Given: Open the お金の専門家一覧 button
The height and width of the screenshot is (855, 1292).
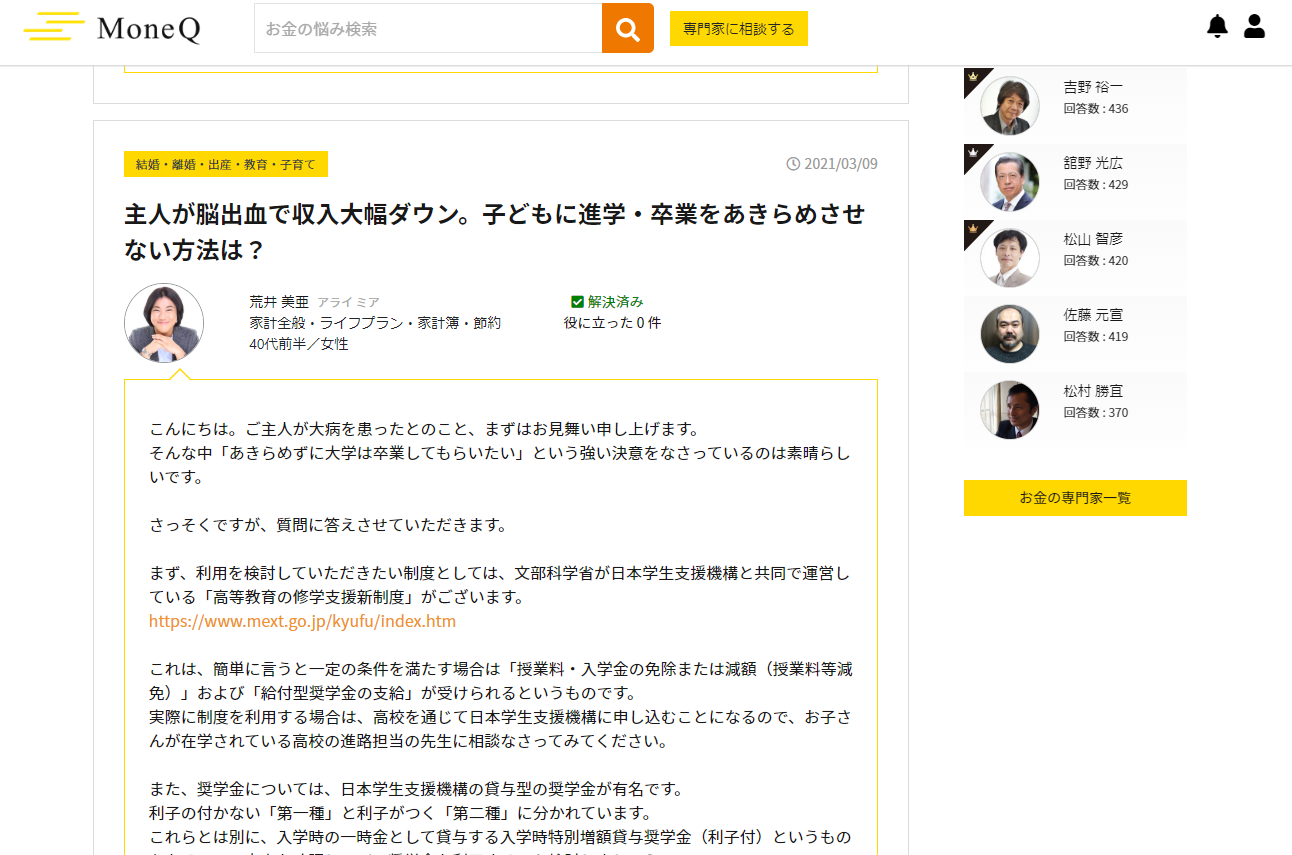Looking at the screenshot, I should pos(1075,497).
